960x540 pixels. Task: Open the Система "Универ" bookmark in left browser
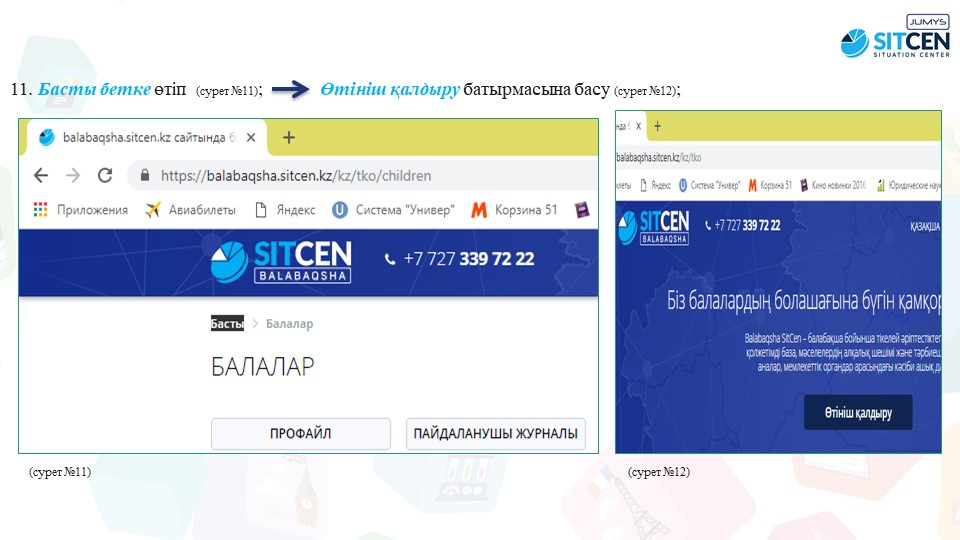pos(393,210)
